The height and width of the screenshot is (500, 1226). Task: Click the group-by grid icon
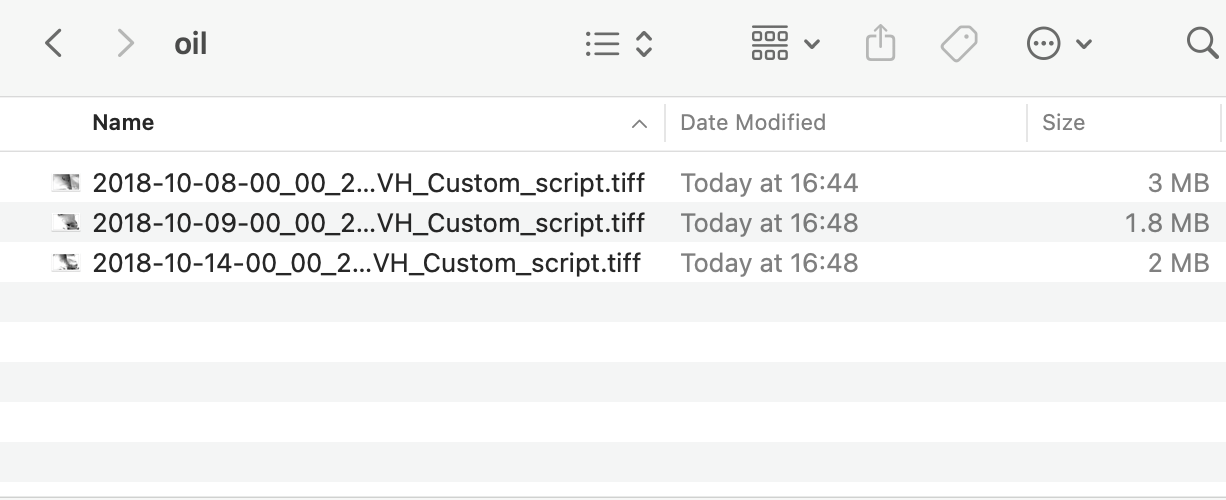pyautogui.click(x=769, y=43)
